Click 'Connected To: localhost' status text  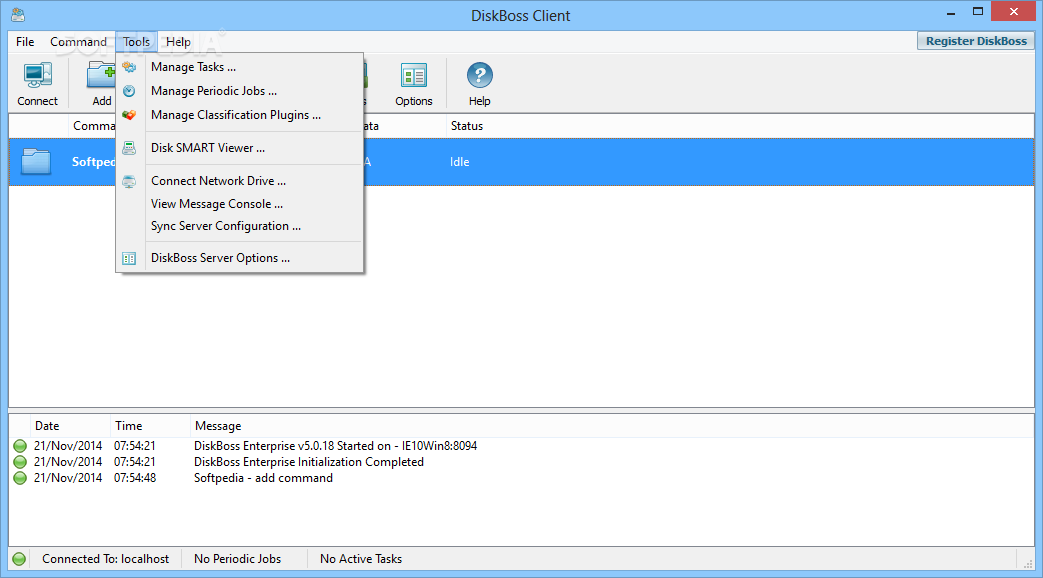[106, 559]
